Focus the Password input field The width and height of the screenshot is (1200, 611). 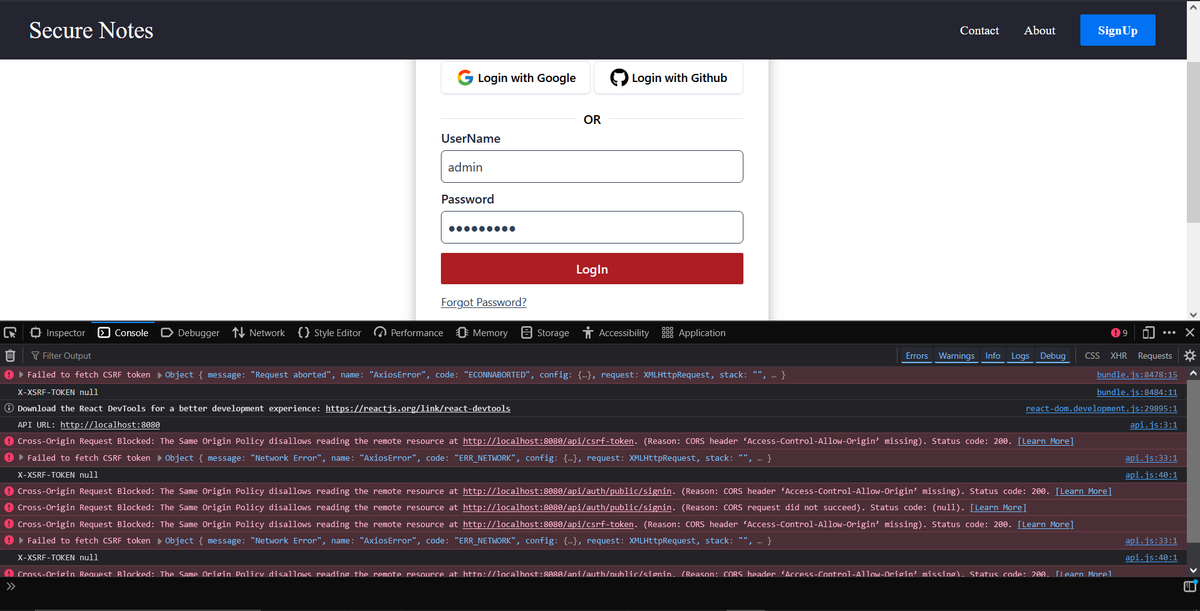592,227
